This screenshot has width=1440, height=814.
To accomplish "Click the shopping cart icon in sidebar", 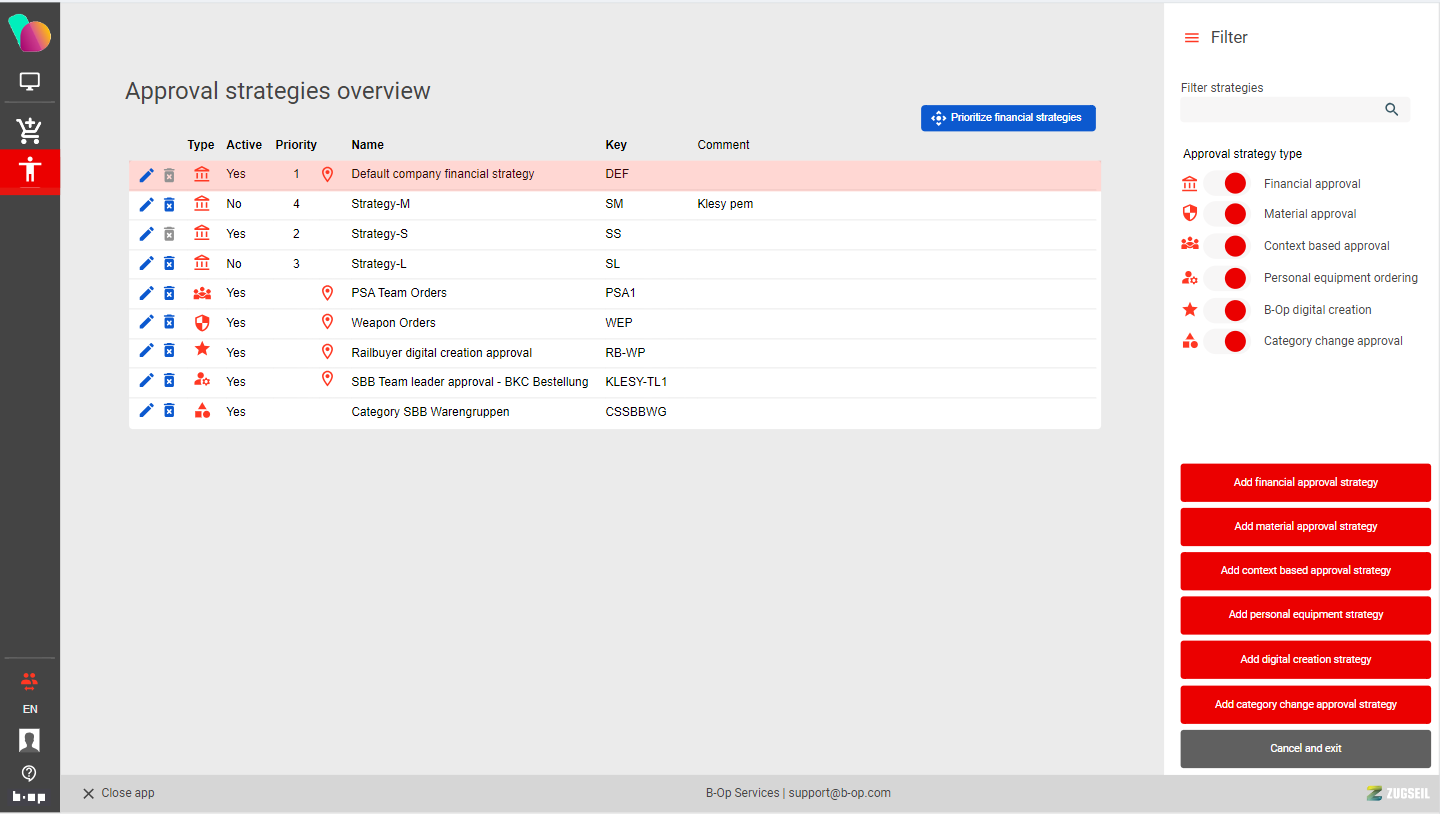I will (29, 130).
